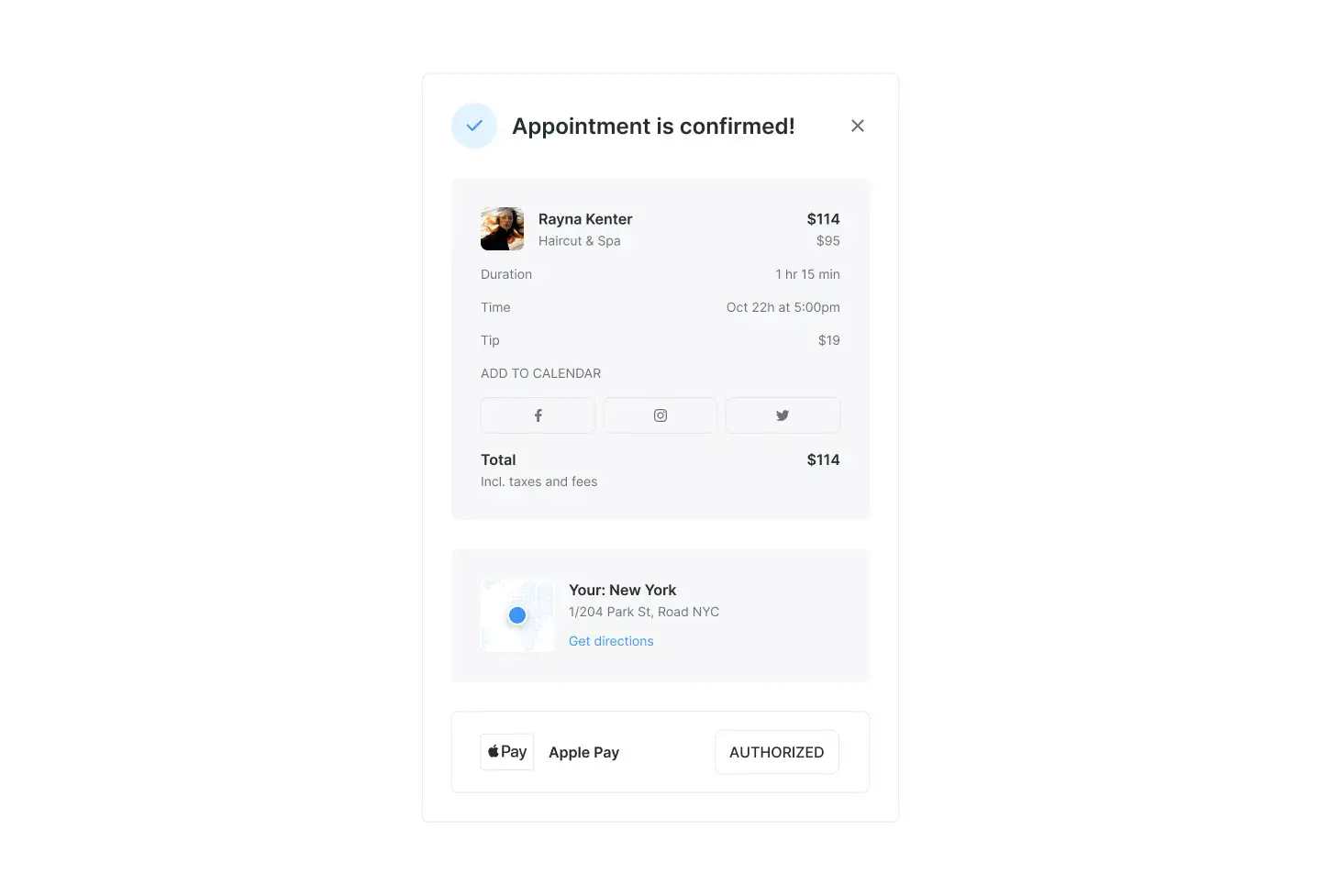1321x896 pixels.
Task: Click the Tip amount $19
Action: tap(829, 340)
